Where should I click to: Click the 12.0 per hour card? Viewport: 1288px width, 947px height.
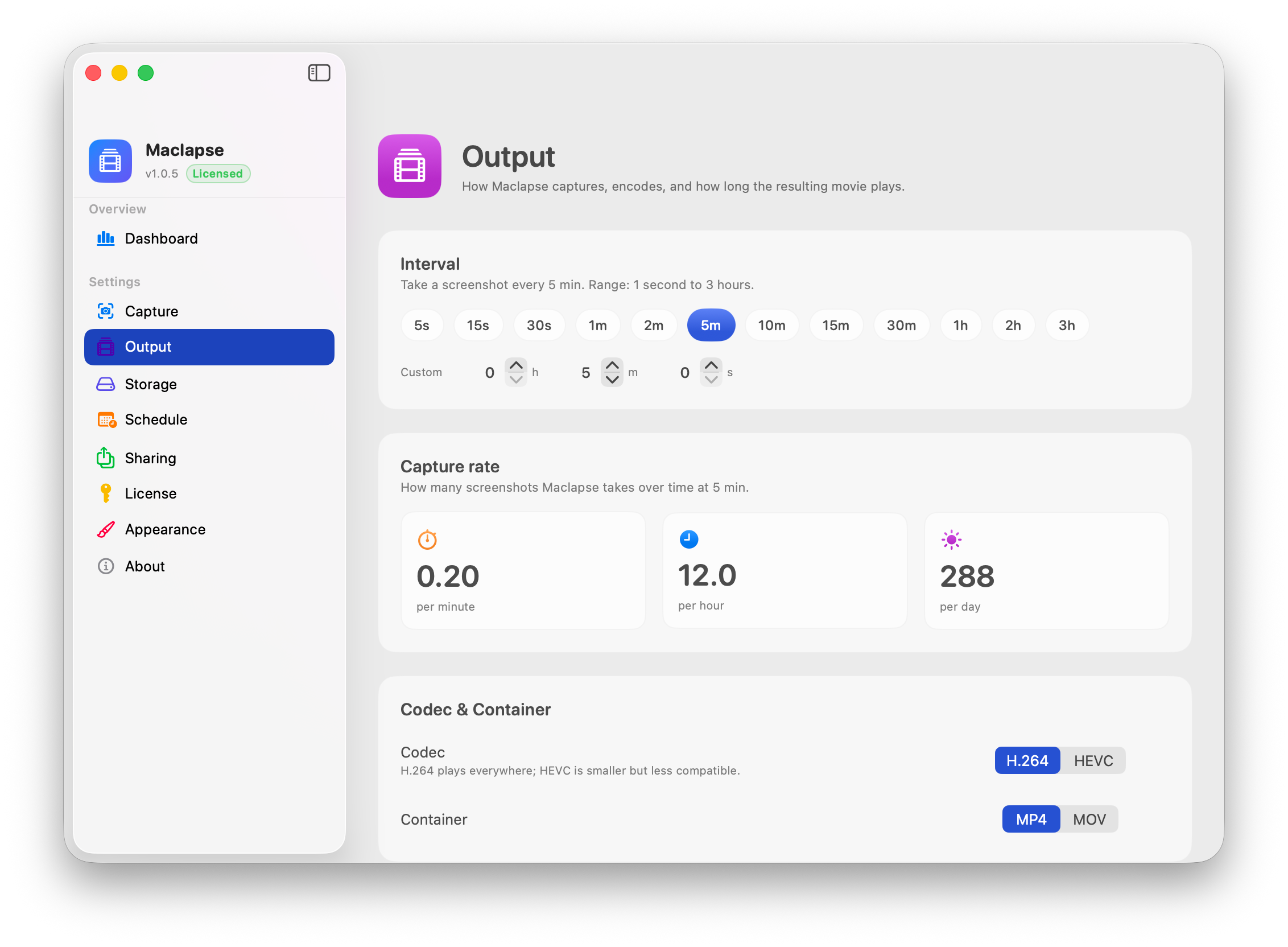785,571
